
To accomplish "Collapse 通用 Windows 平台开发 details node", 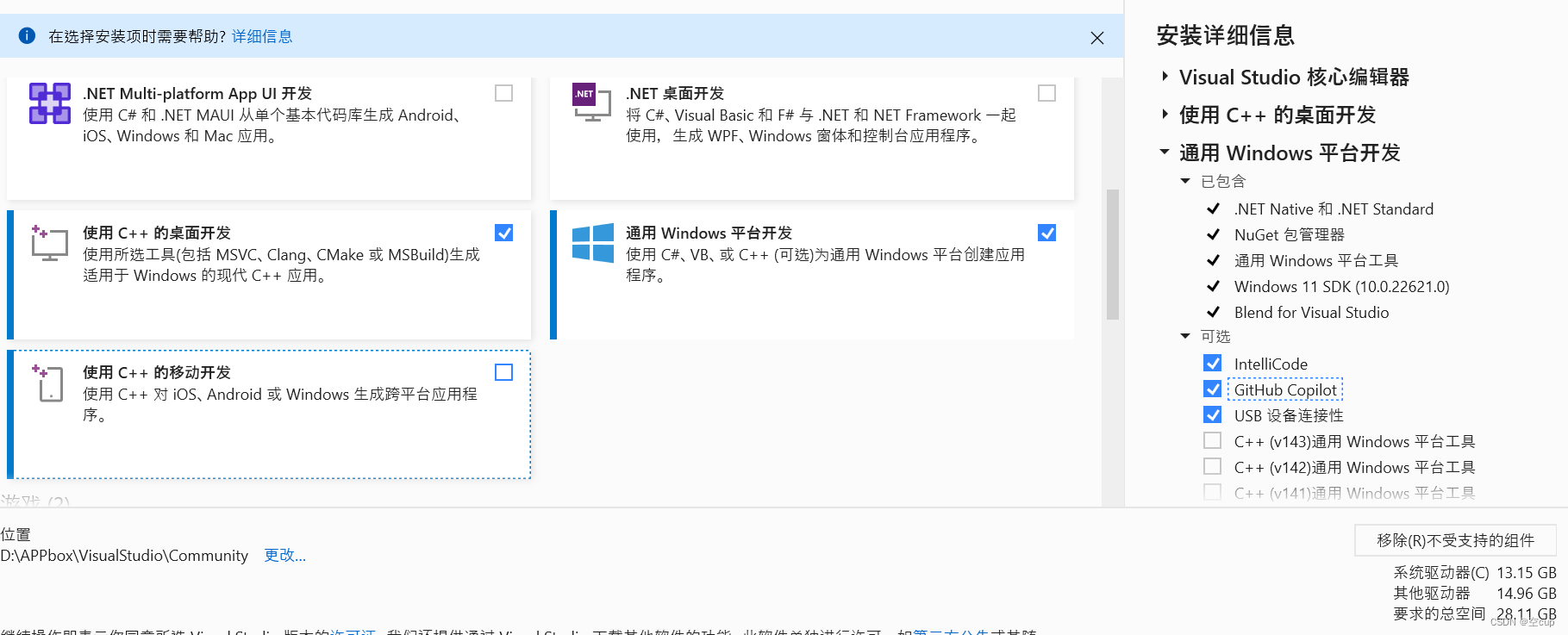I will (1165, 153).
